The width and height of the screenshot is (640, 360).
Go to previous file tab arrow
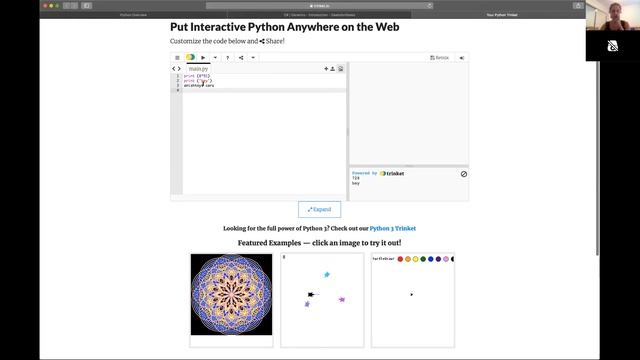tap(173, 69)
